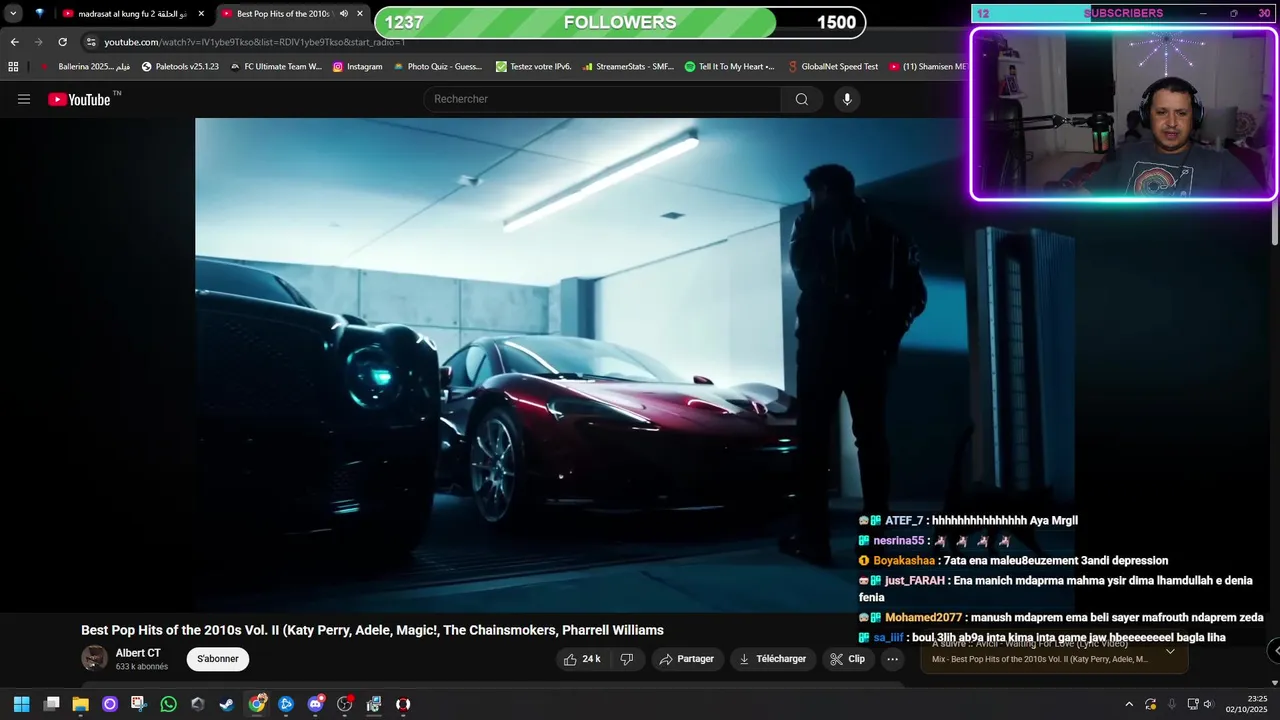Switch to the first pinned diamond tab
Viewport: 1280px width, 720px height.
(39, 14)
